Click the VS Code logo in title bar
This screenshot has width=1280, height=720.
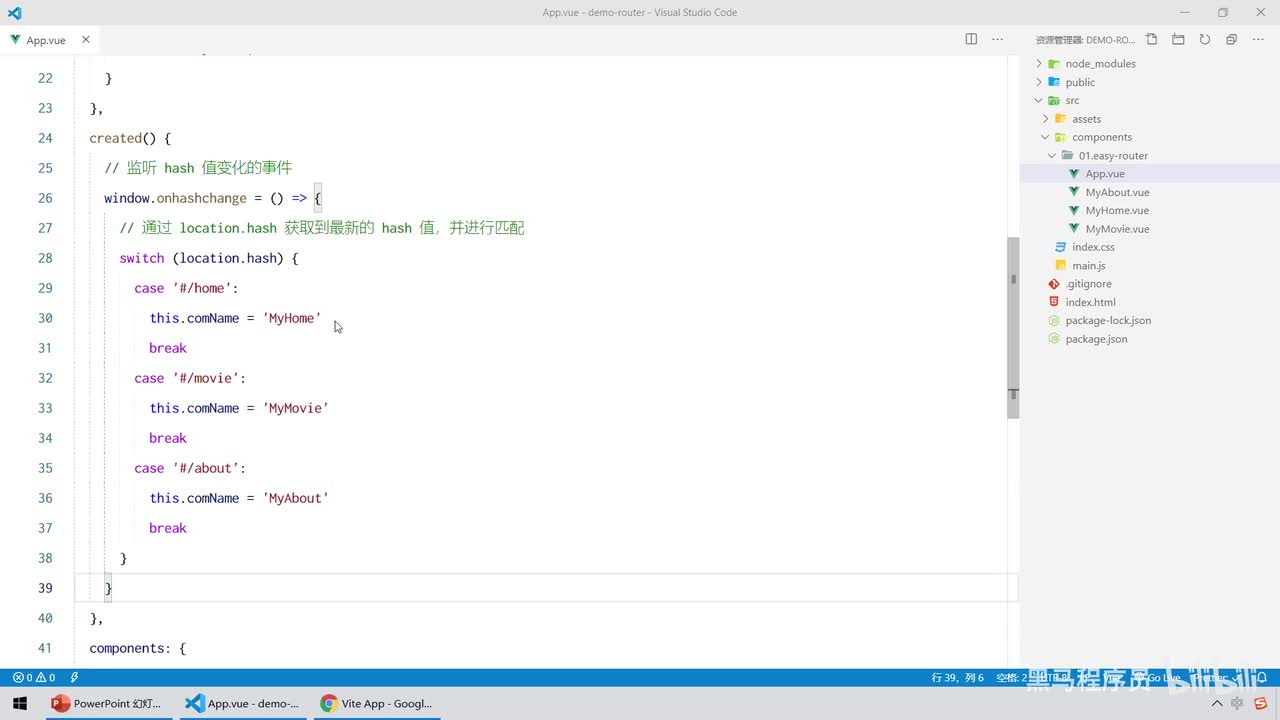[14, 13]
